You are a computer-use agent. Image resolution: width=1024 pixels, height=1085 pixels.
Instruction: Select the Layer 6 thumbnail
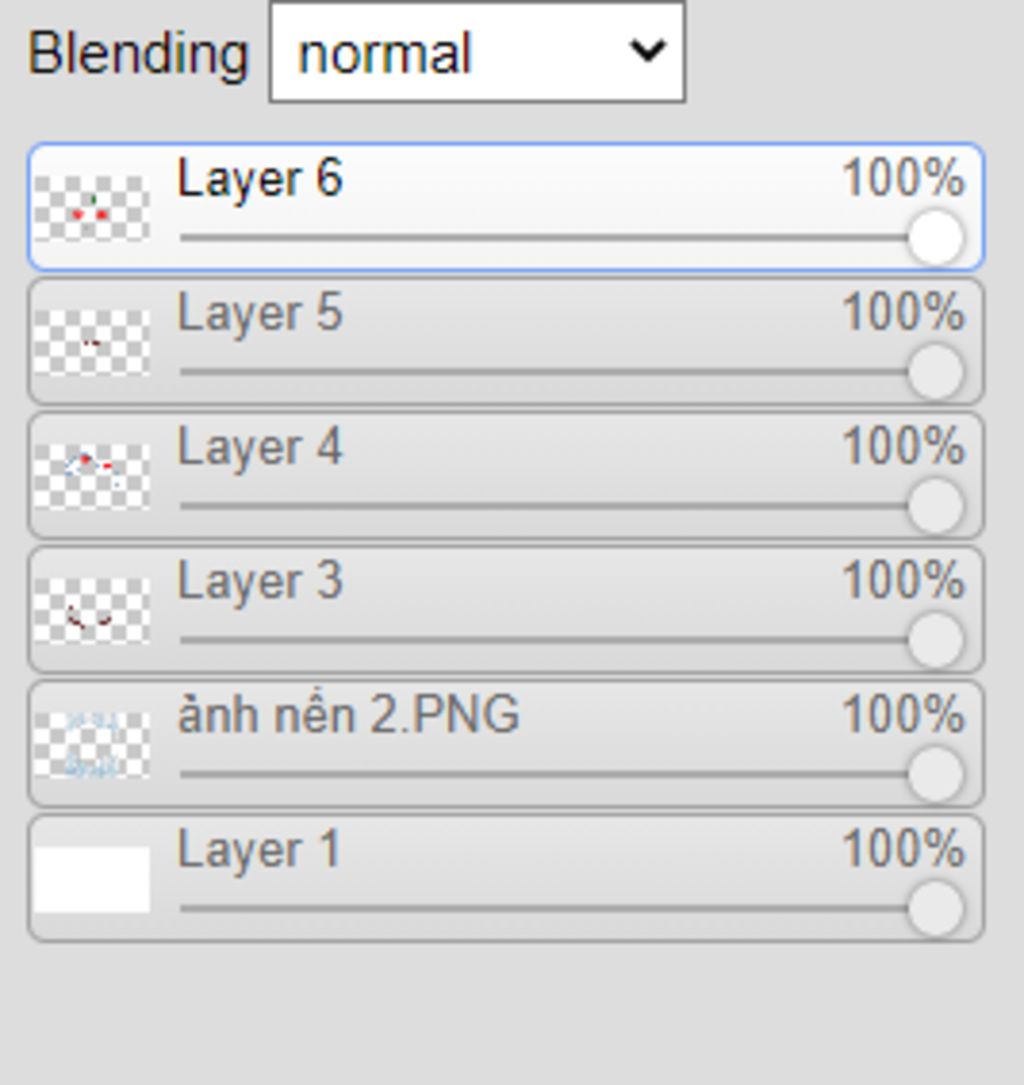[92, 208]
